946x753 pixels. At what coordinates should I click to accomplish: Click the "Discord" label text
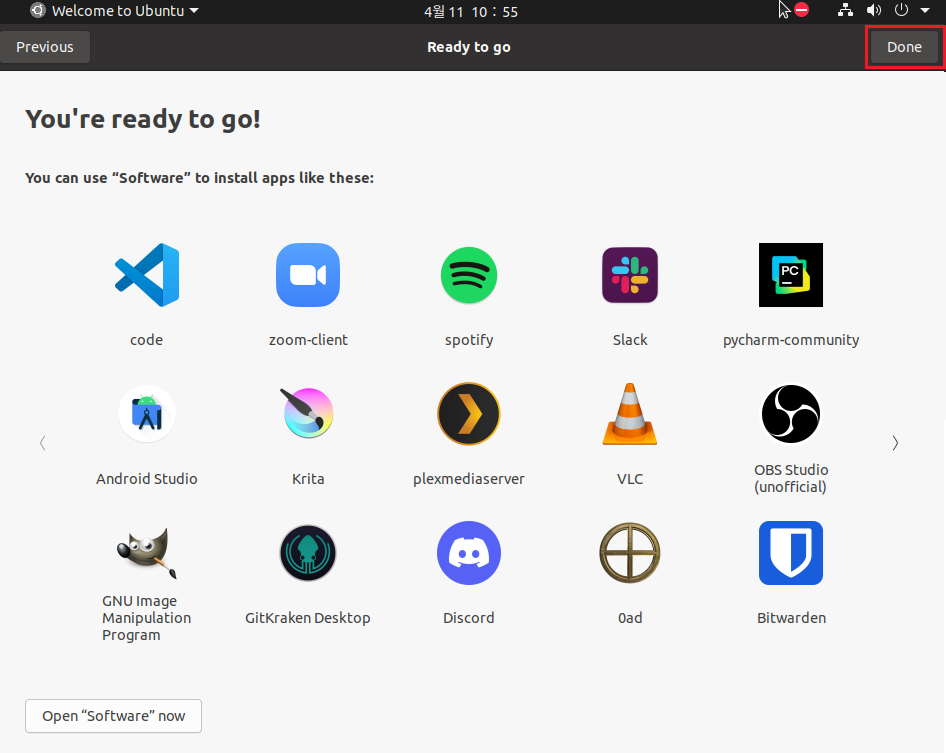[469, 618]
